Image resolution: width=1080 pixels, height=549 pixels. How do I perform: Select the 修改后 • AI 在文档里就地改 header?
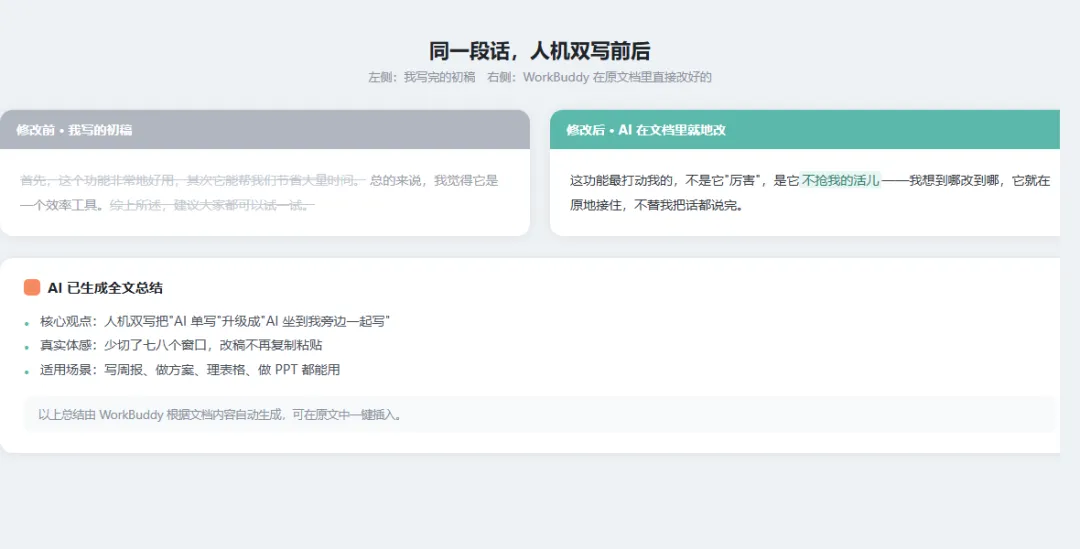click(x=804, y=130)
